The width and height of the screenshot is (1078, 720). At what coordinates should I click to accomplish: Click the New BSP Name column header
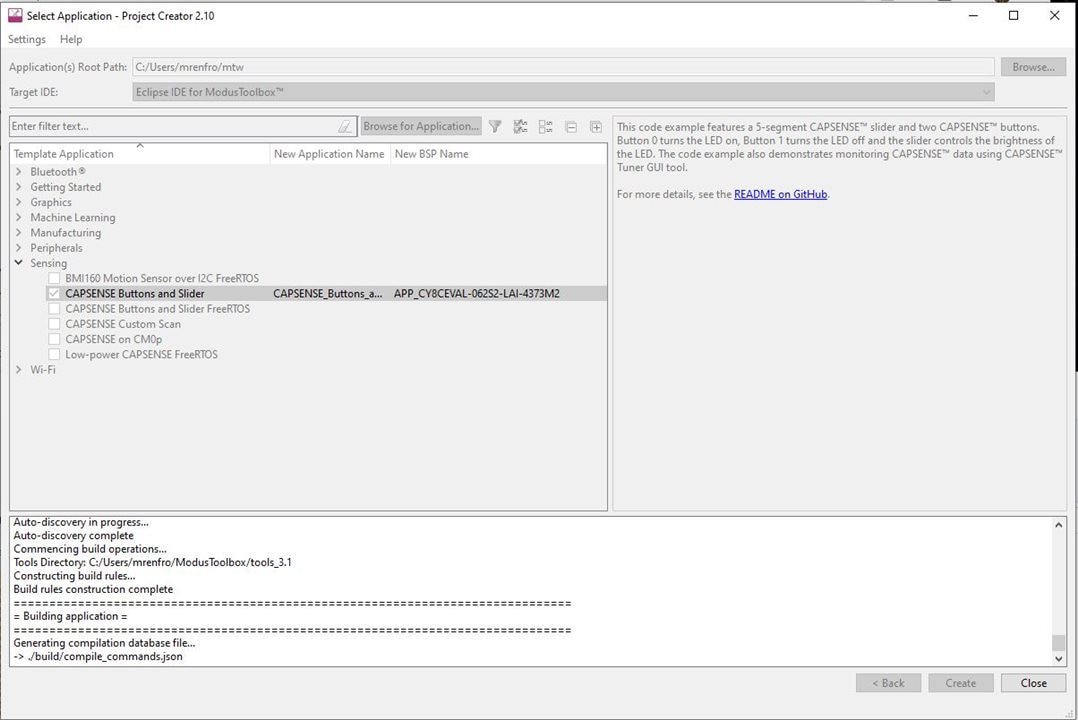498,154
